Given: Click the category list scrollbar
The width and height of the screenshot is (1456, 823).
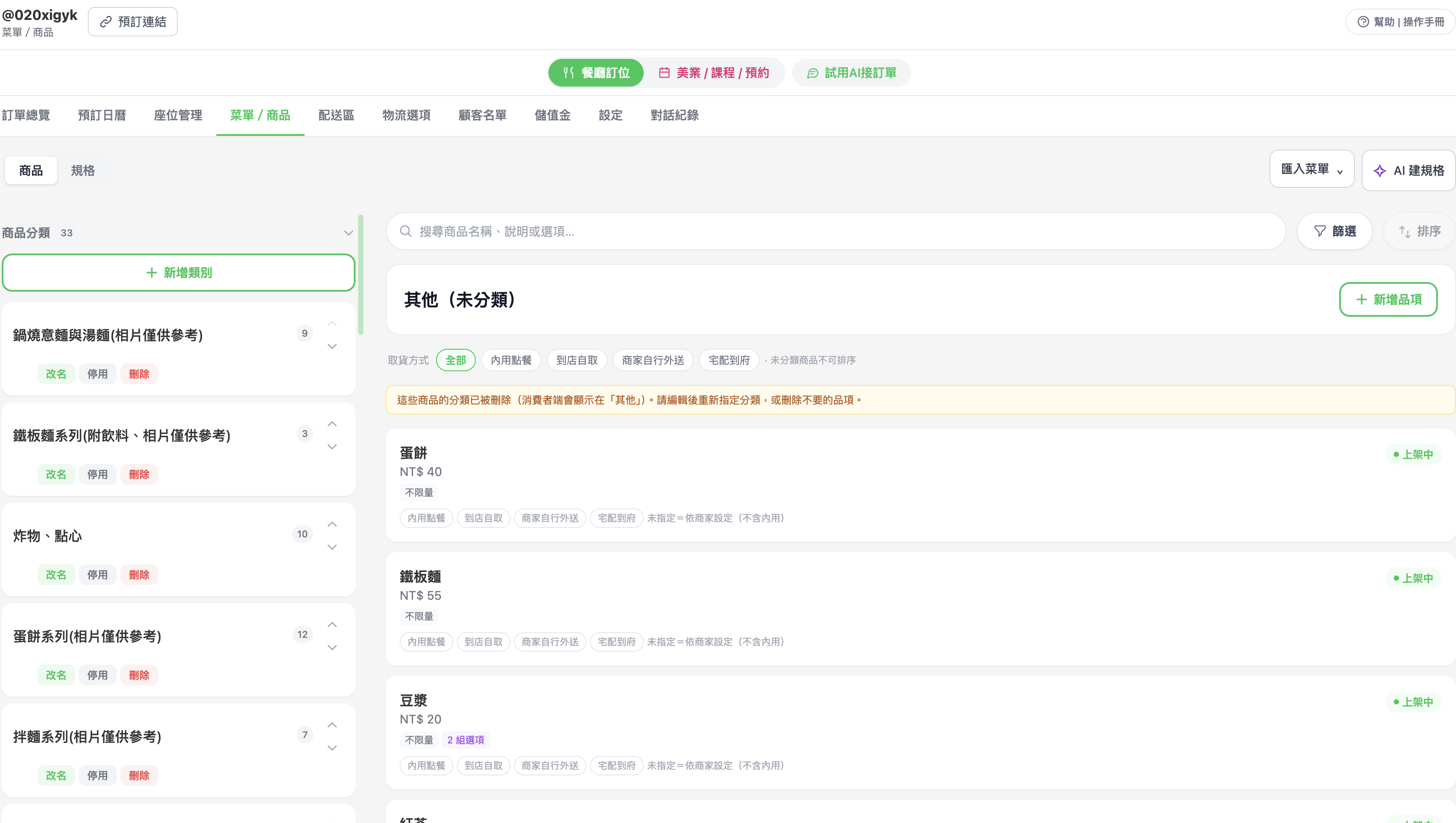Looking at the screenshot, I should (x=361, y=275).
